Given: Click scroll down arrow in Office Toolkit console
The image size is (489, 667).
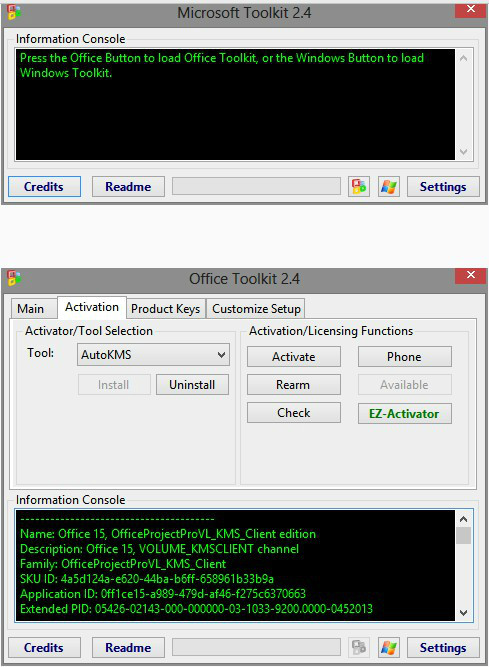Looking at the screenshot, I should pyautogui.click(x=463, y=613).
